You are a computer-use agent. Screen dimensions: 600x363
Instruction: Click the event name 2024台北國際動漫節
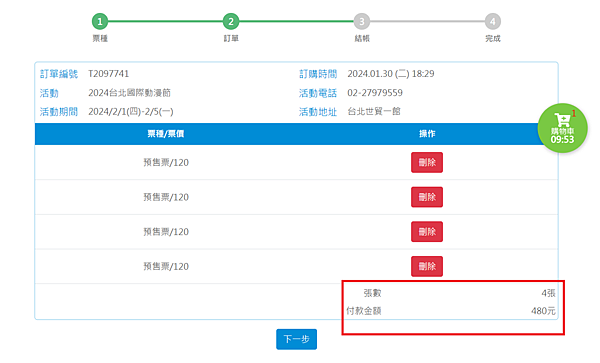[x=129, y=93]
